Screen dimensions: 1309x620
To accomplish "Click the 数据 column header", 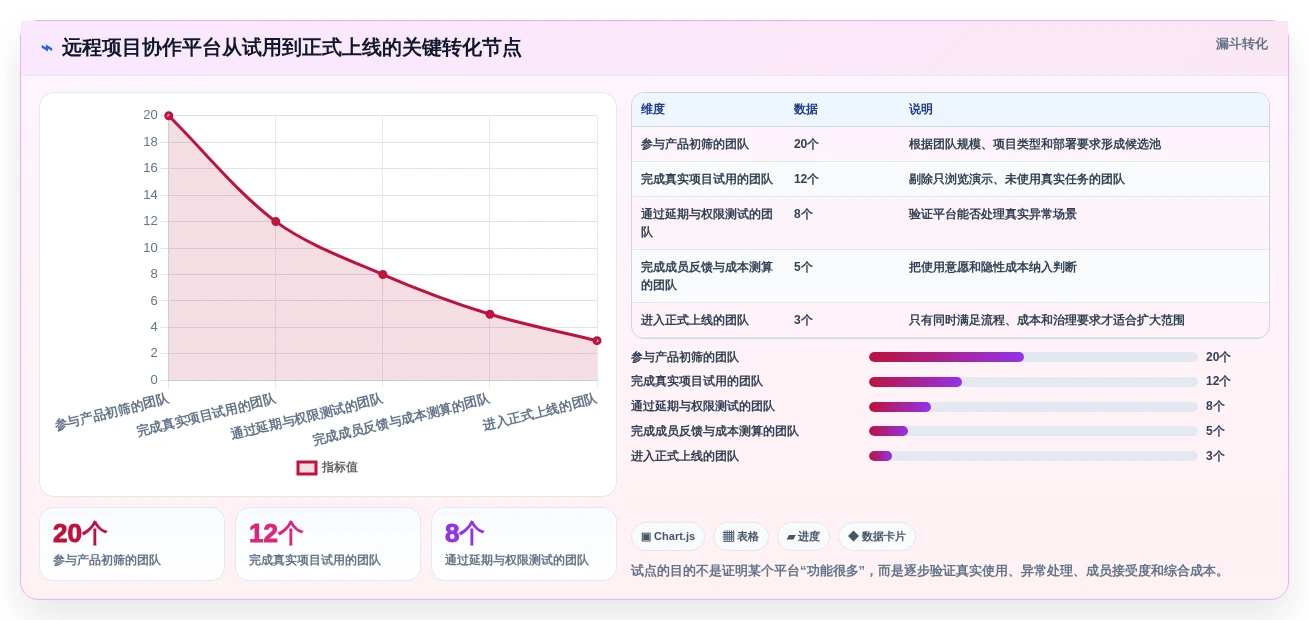I will pyautogui.click(x=806, y=109).
